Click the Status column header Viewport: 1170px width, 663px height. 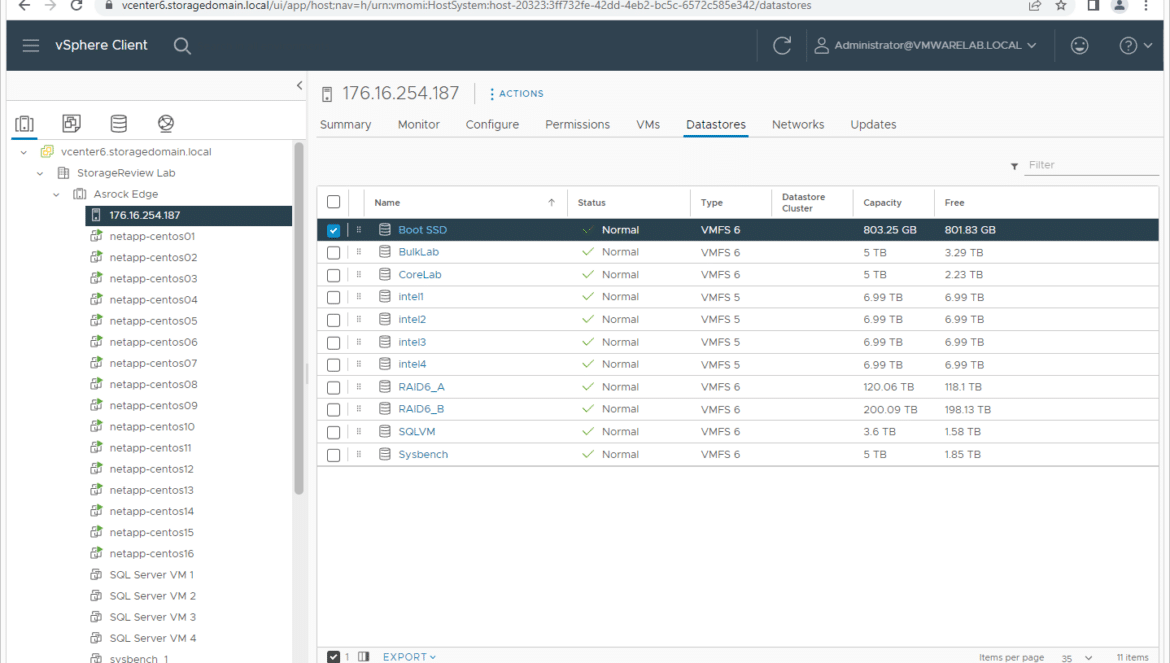591,203
